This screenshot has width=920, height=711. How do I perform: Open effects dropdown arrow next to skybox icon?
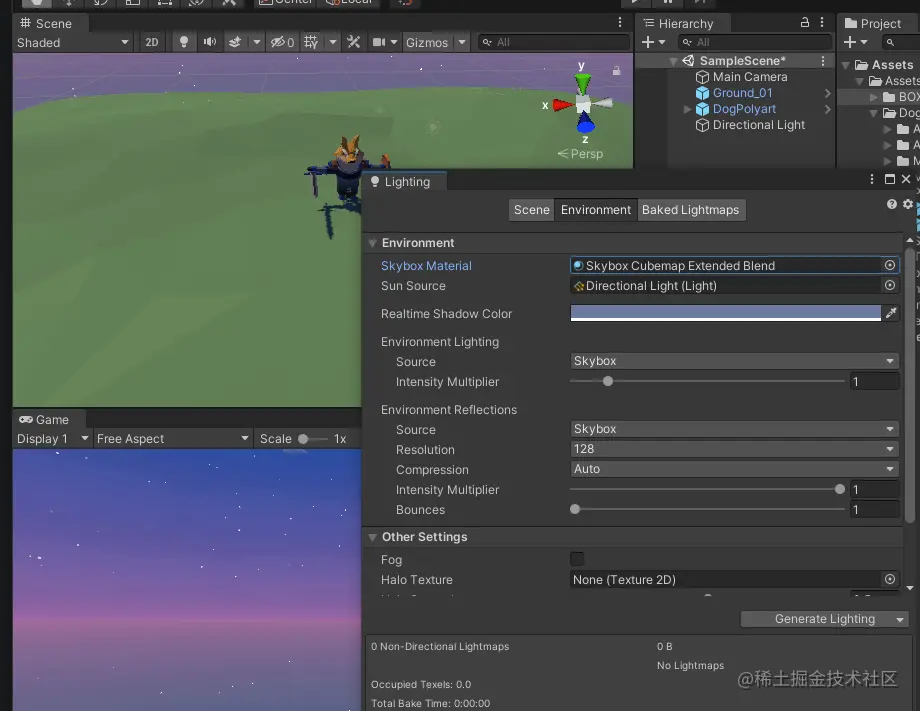pos(256,42)
